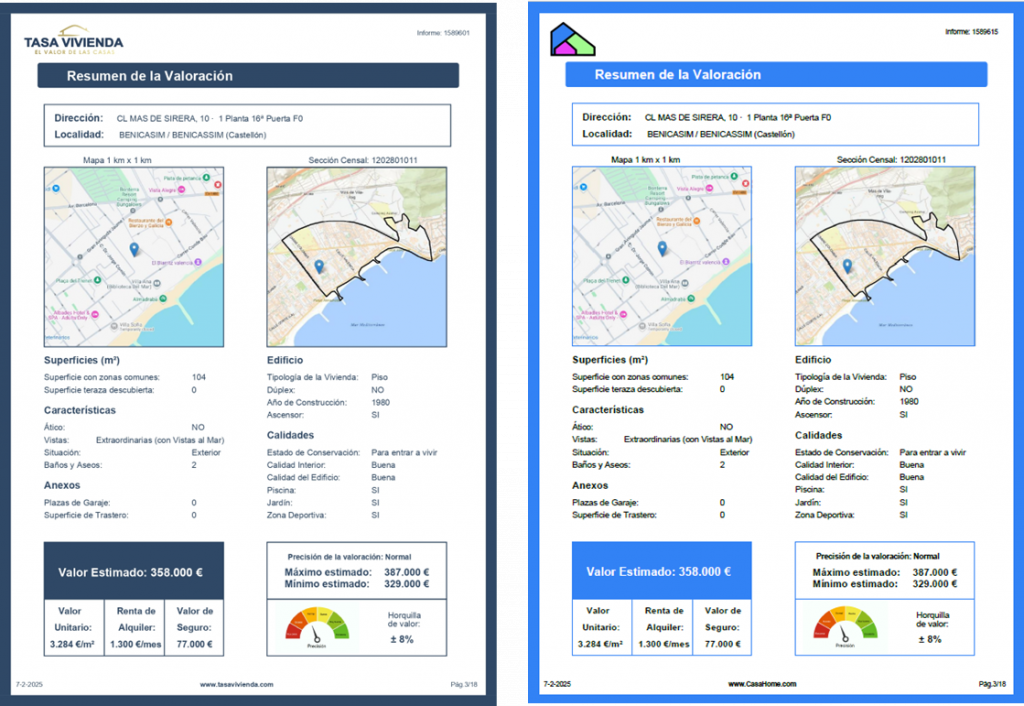
Task: Click the dark navy Valor Estimado box
Action: tap(133, 573)
